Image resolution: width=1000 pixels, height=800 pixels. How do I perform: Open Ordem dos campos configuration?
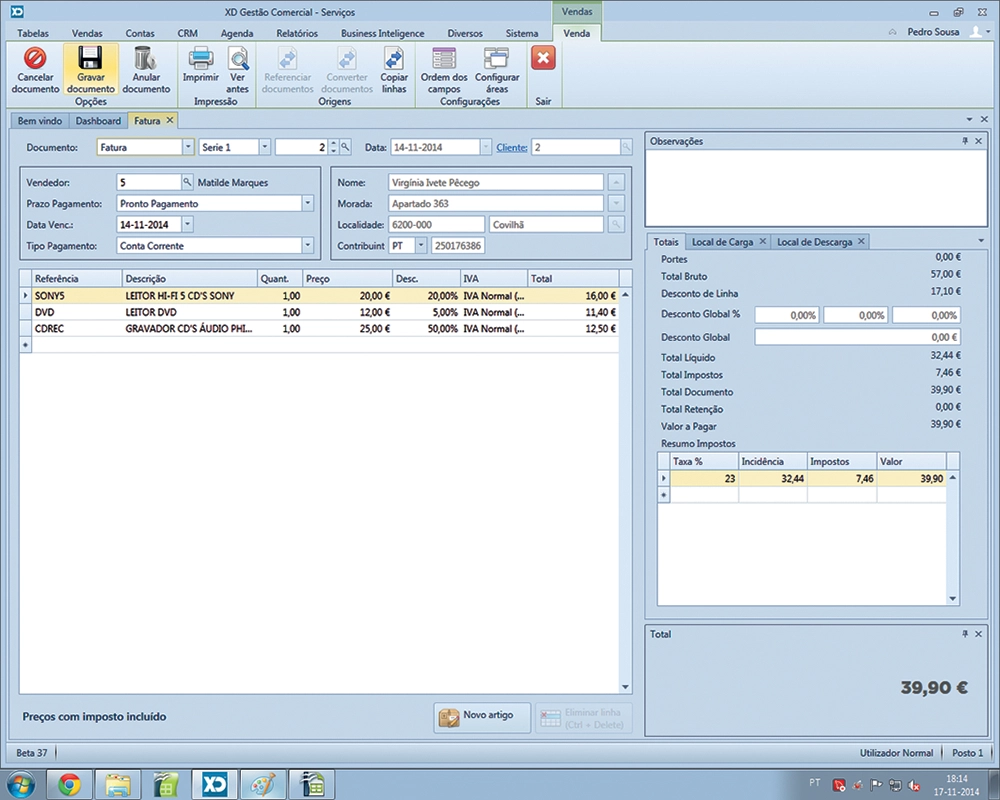(x=443, y=59)
